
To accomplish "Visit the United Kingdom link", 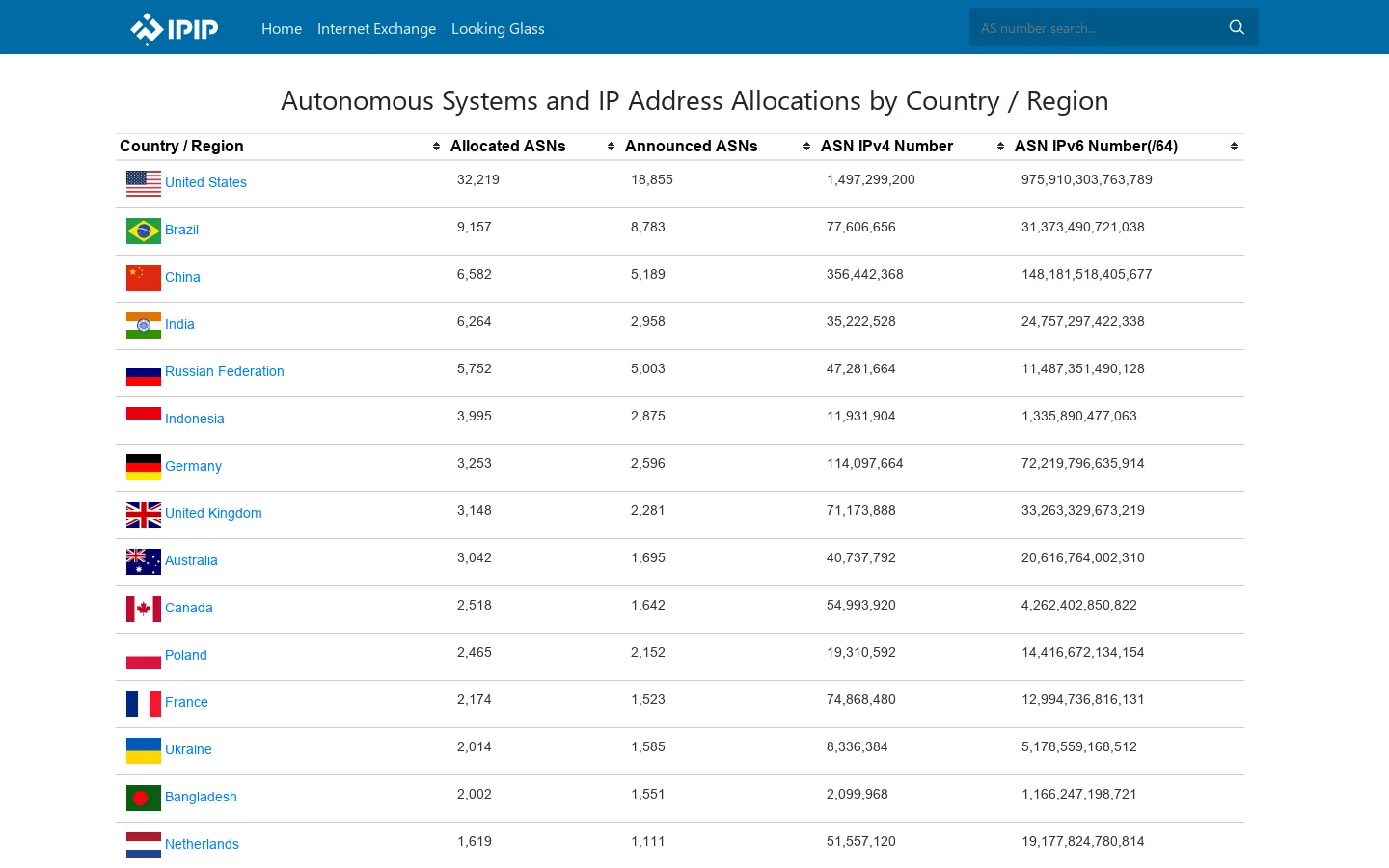I will [x=213, y=513].
